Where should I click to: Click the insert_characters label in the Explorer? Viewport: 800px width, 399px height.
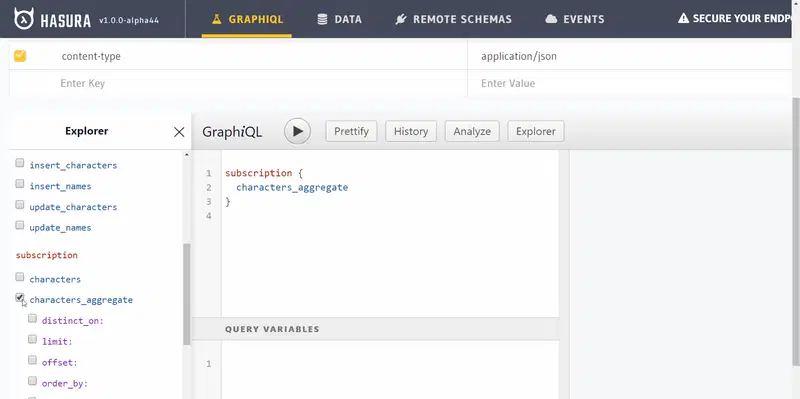[x=73, y=165]
